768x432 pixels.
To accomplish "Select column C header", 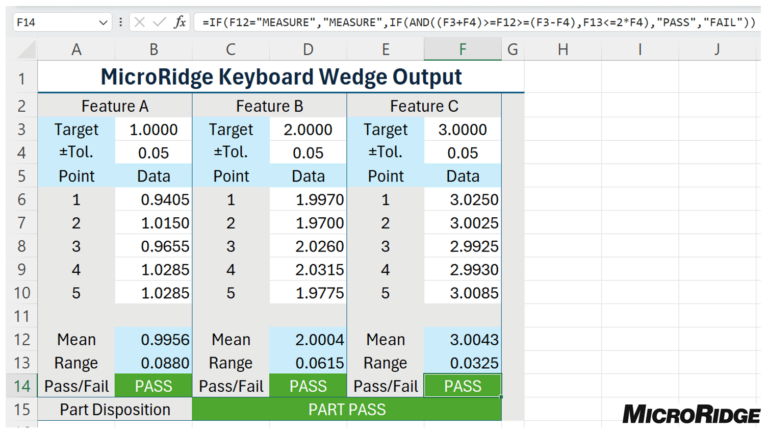I will pyautogui.click(x=231, y=49).
